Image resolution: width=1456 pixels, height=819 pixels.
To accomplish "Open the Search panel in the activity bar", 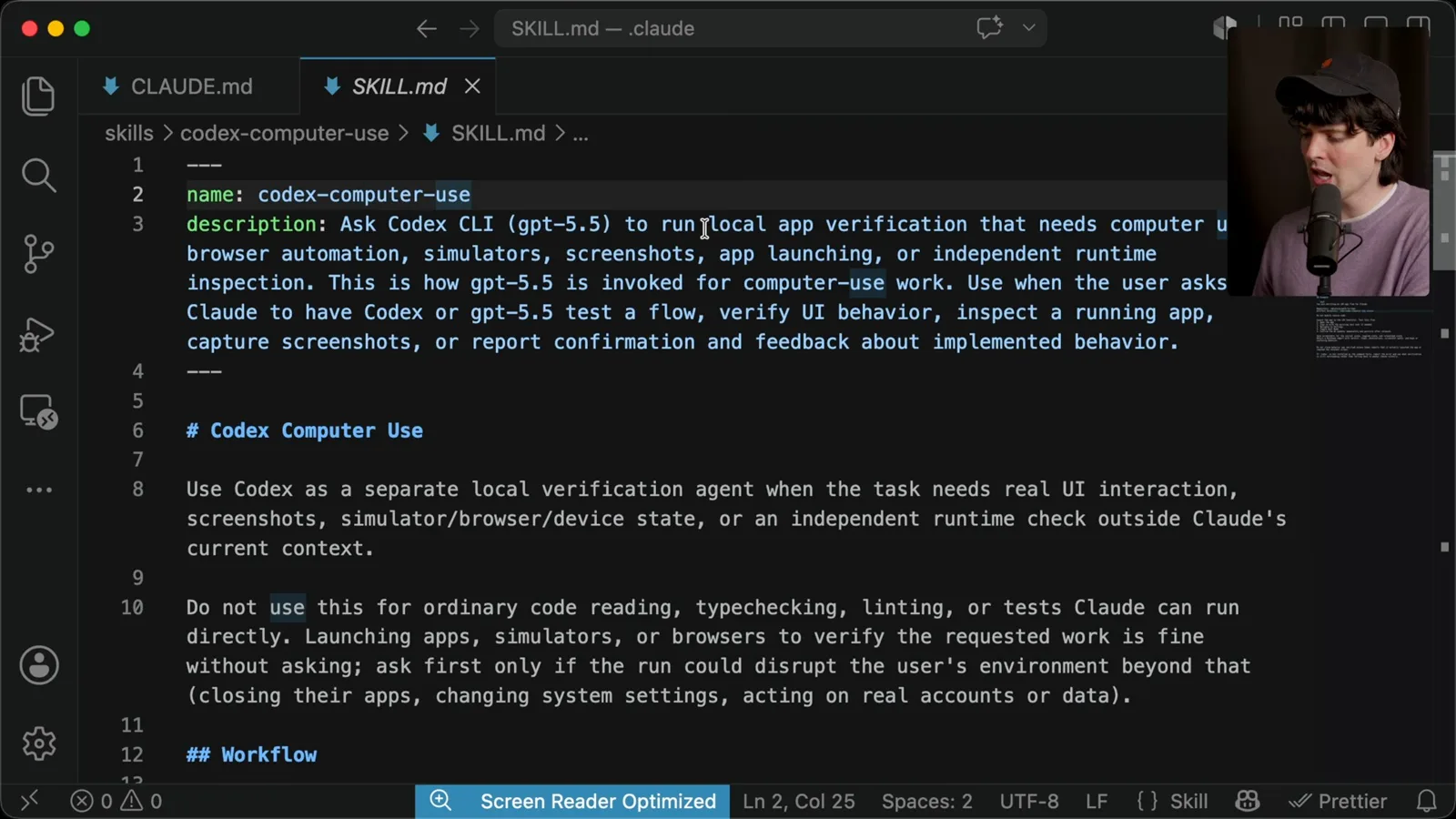I will [38, 175].
